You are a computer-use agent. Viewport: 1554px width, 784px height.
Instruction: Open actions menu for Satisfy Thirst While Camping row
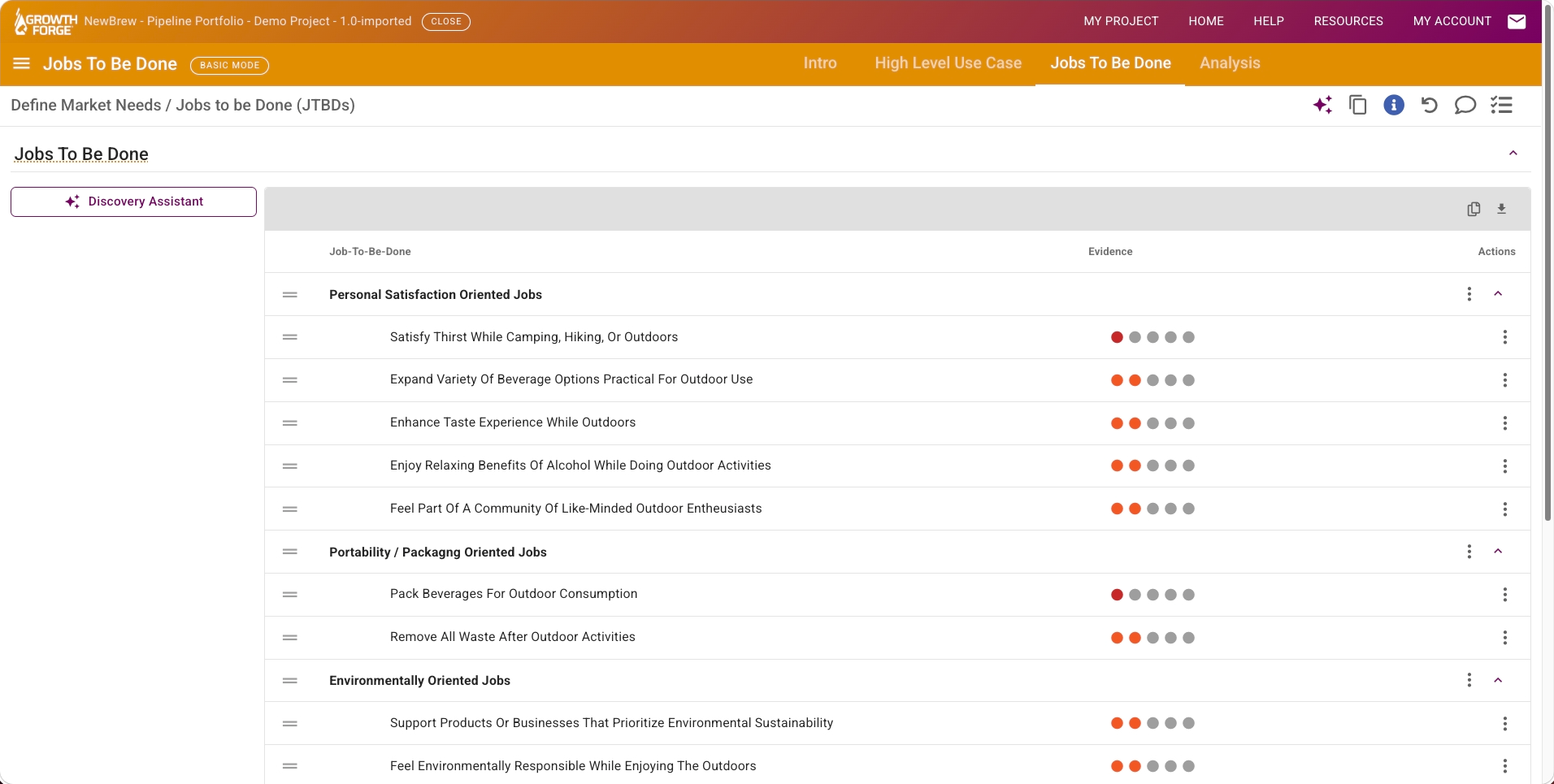(1504, 337)
